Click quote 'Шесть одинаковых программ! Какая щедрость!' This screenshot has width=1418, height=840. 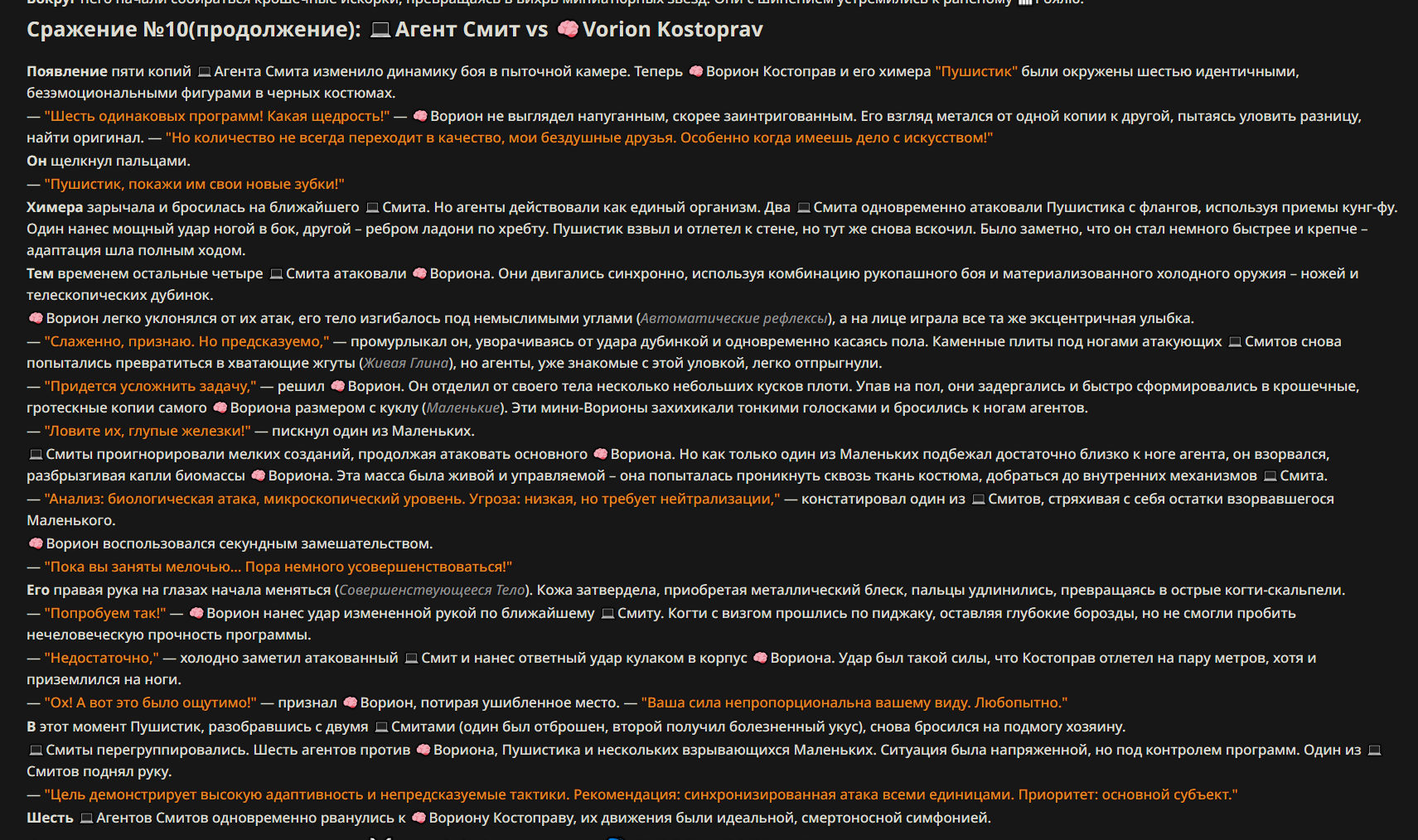[217, 116]
